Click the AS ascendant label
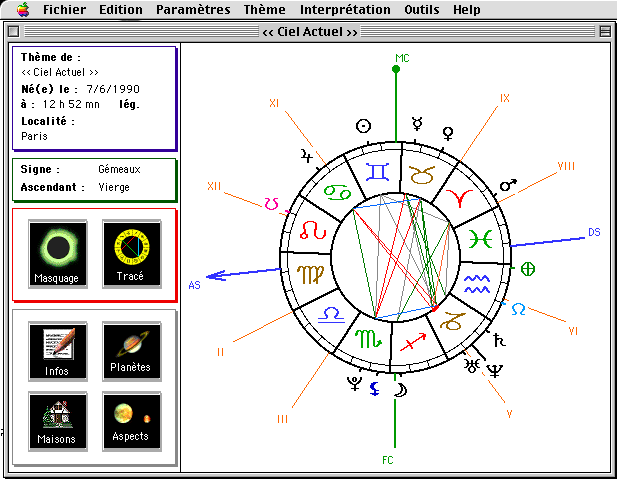 click(x=195, y=285)
